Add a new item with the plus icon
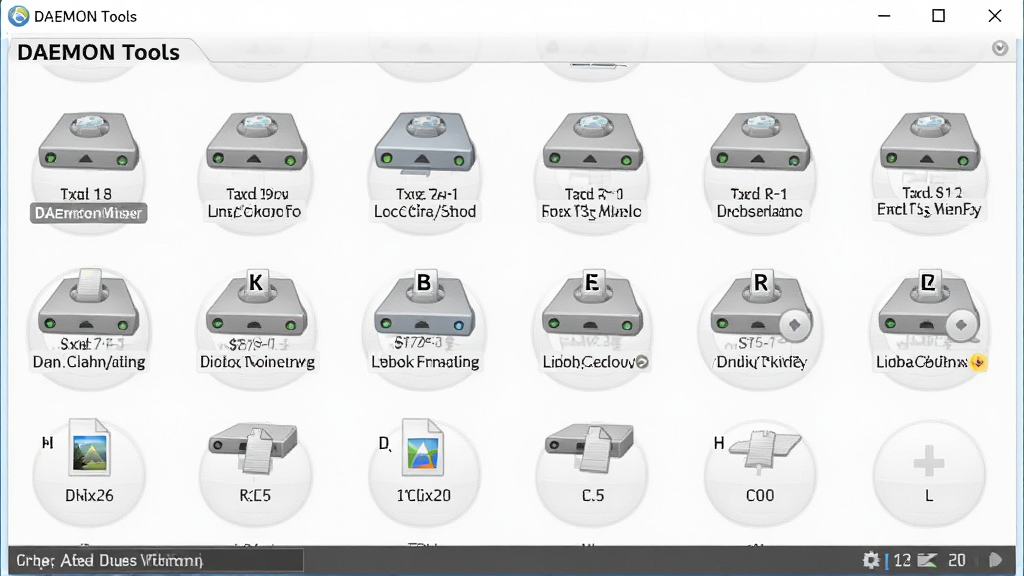Image resolution: width=1024 pixels, height=576 pixels. point(929,463)
